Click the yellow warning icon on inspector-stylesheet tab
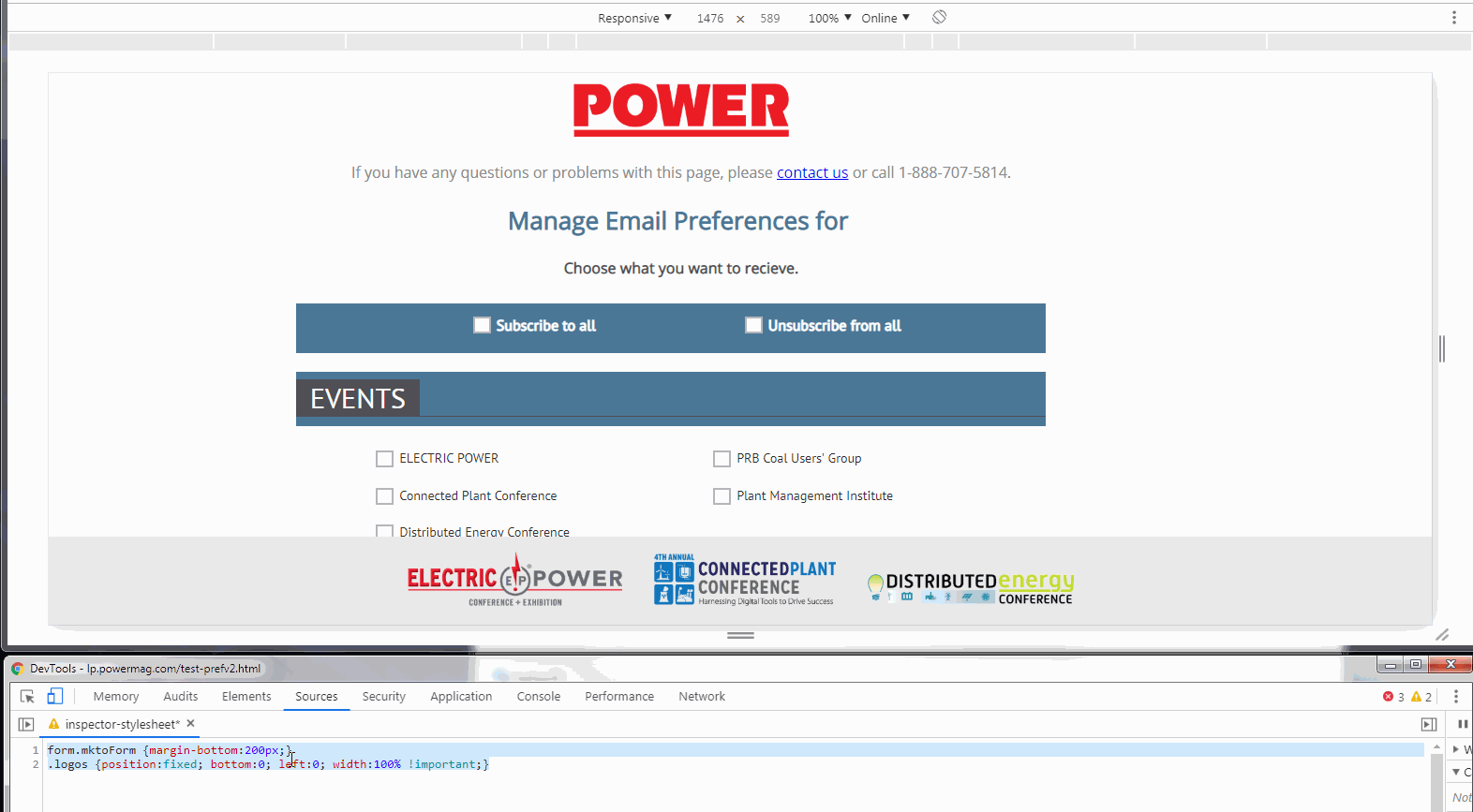Screen dimensions: 1473x812 point(54,724)
